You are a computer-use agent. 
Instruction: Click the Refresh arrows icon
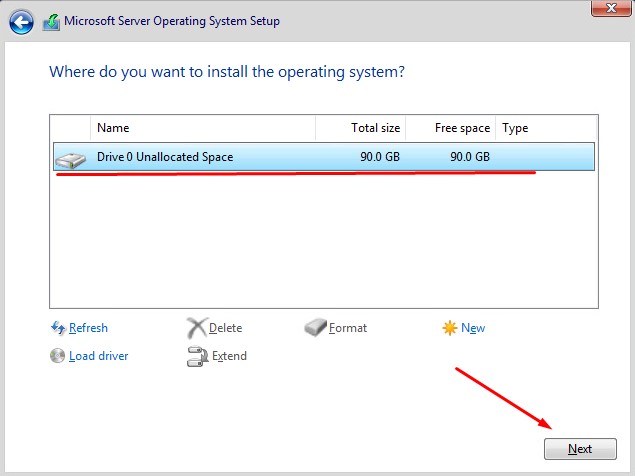pyautogui.click(x=57, y=328)
